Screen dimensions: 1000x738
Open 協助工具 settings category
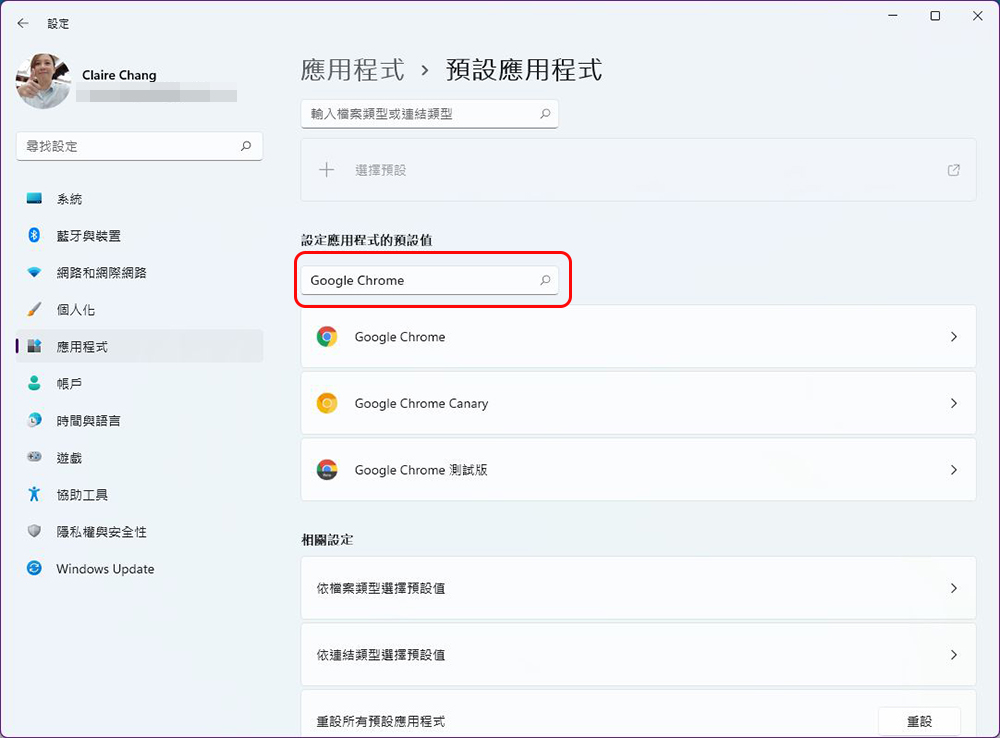[x=139, y=494]
